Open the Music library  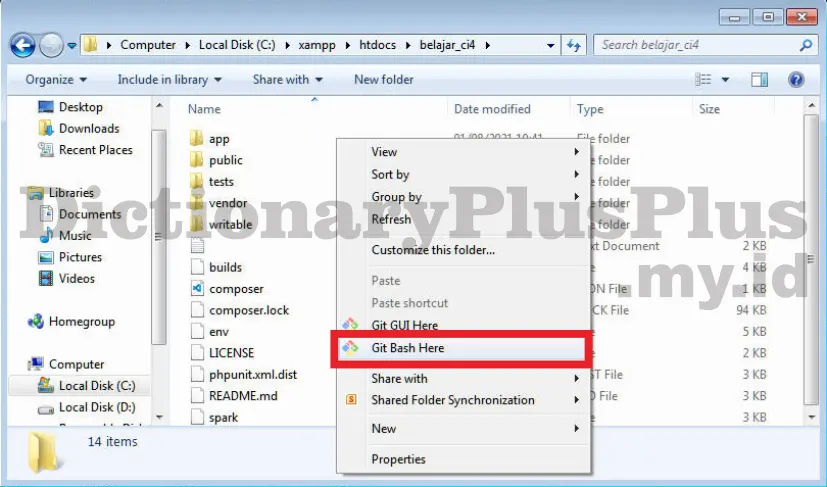(x=65, y=235)
